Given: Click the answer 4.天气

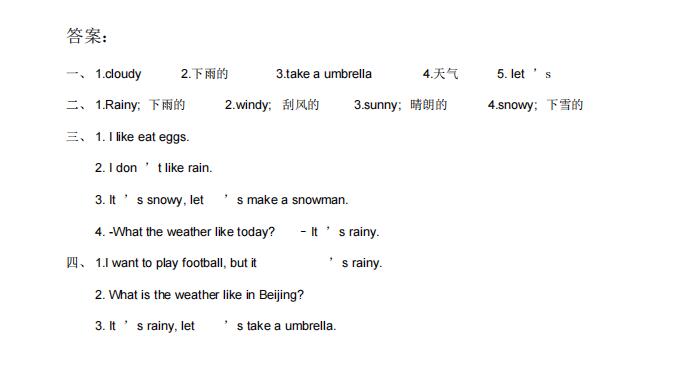Looking at the screenshot, I should click(x=440, y=73).
